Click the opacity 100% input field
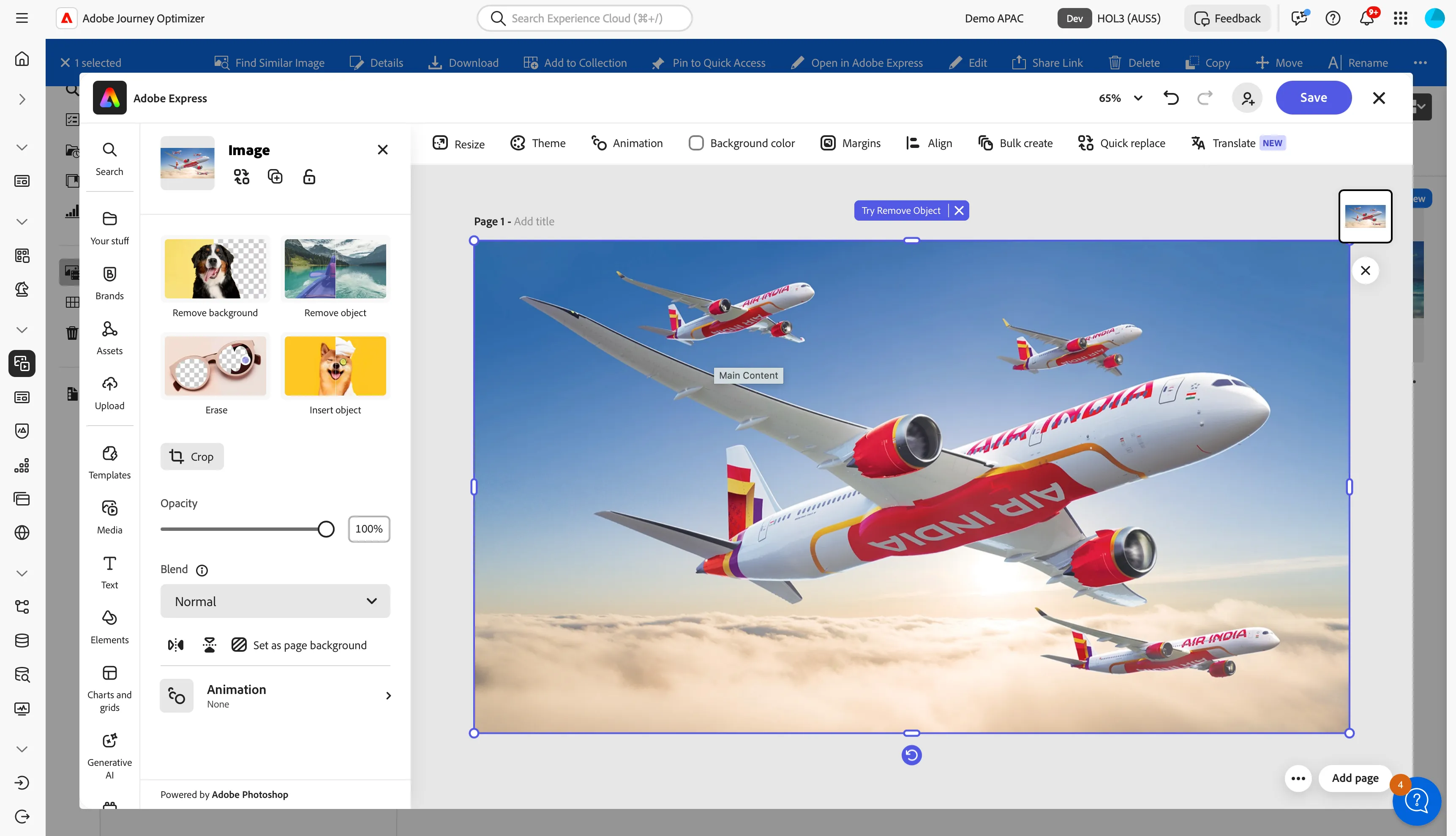 point(369,529)
